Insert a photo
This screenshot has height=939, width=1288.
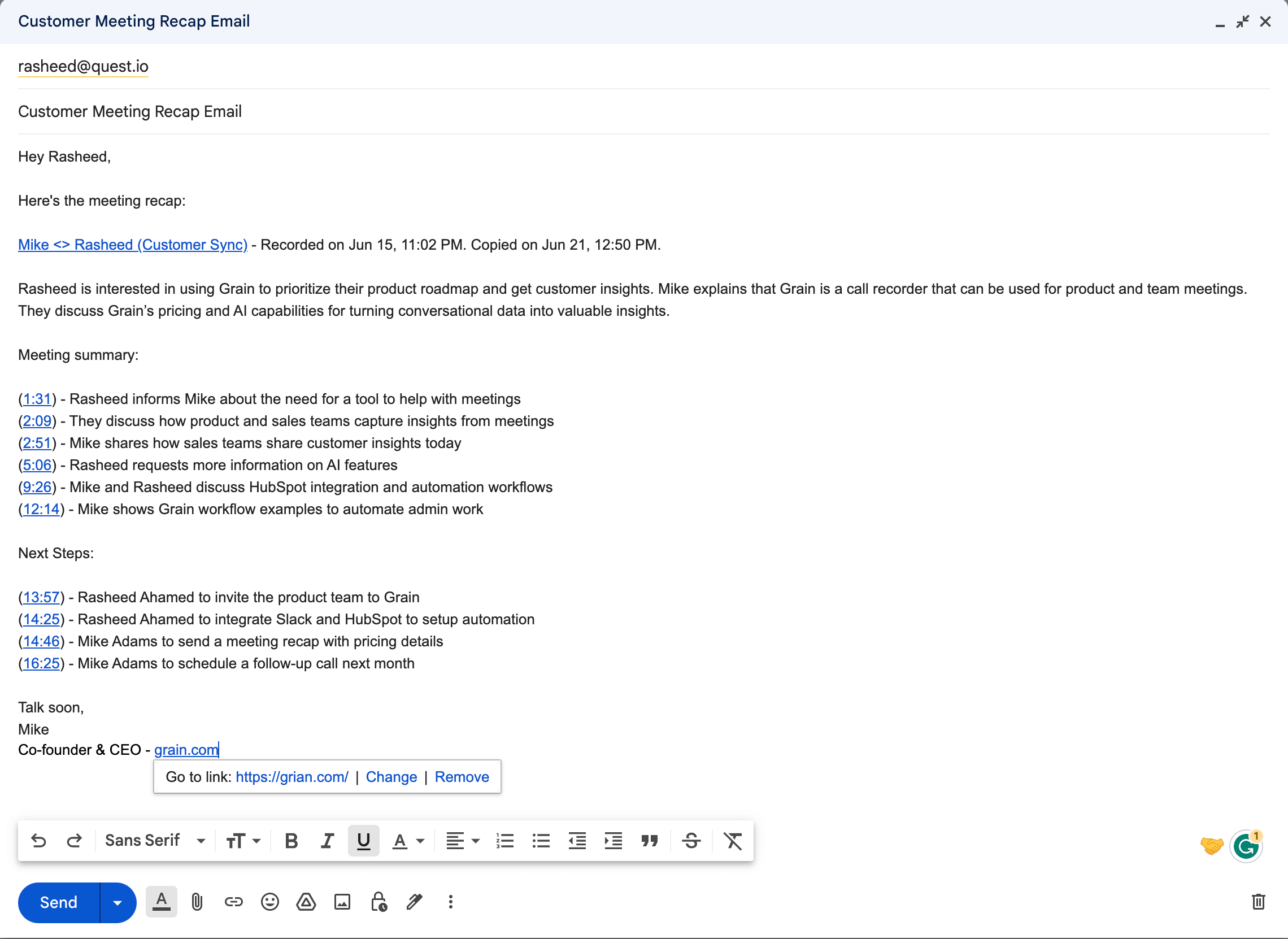(x=342, y=902)
